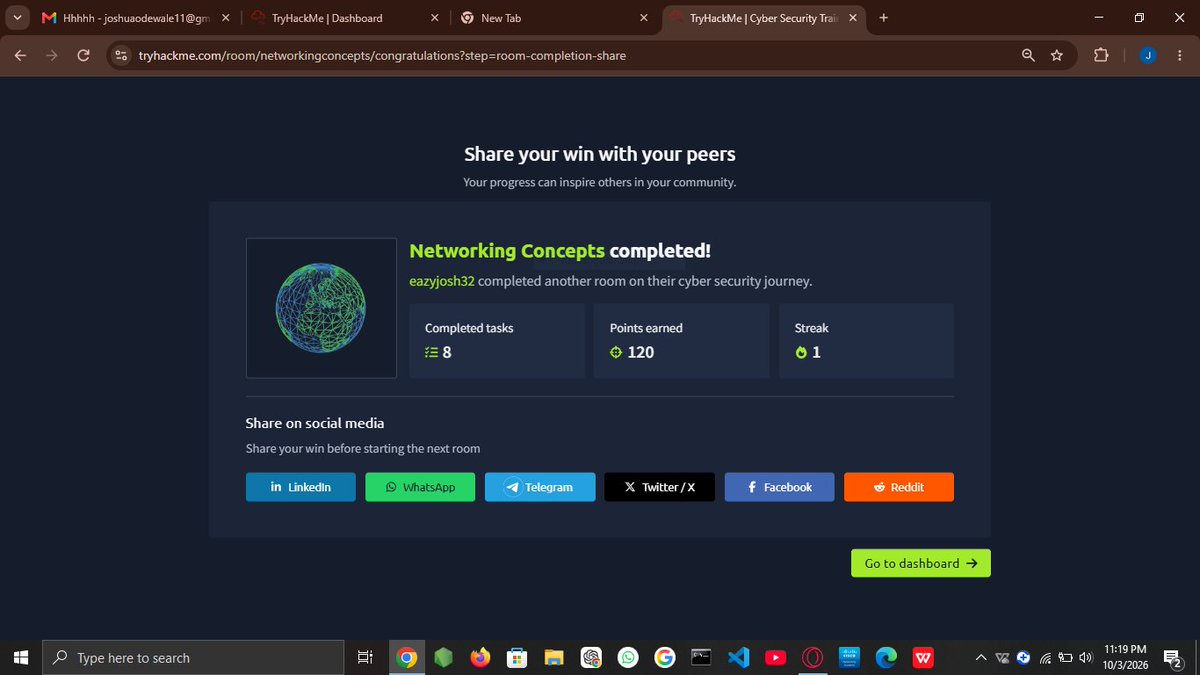Open Opera browser from taskbar
Screen dimensions: 1200x675
click(812, 657)
